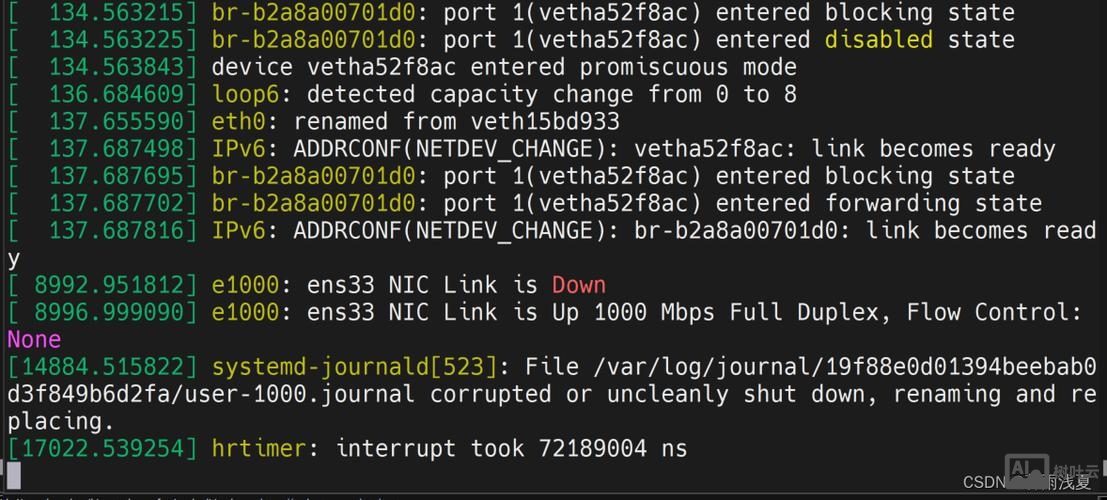Click the "forwarding" state word
Image resolution: width=1107 pixels, height=500 pixels.
(892, 204)
